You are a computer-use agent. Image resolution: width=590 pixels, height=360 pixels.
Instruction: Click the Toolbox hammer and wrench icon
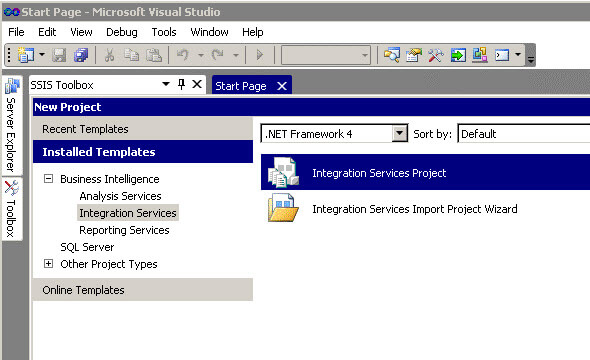[436, 55]
